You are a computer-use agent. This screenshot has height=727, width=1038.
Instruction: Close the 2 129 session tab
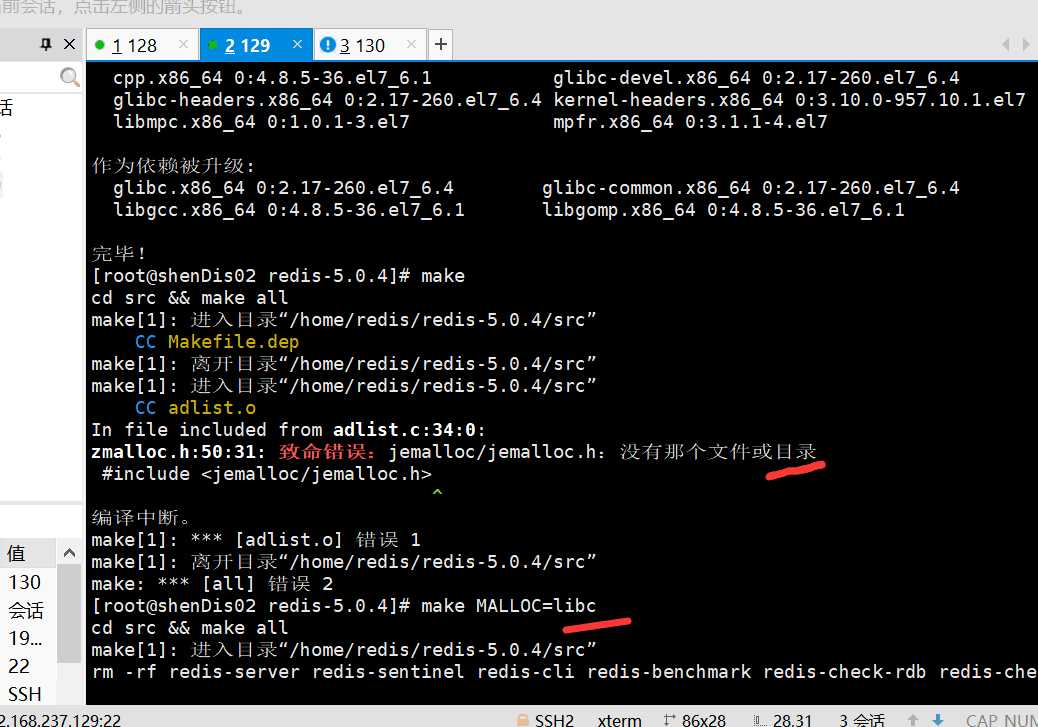click(x=297, y=44)
